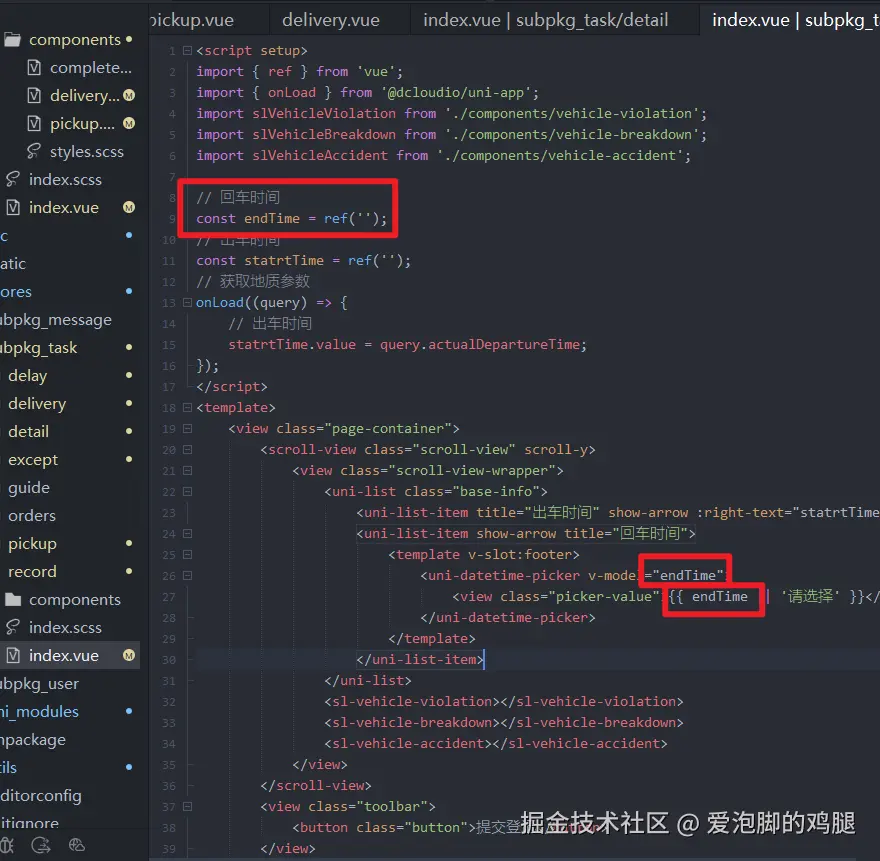880x861 pixels.
Task: Collapse the toolbar view at line 37
Action: 187,807
